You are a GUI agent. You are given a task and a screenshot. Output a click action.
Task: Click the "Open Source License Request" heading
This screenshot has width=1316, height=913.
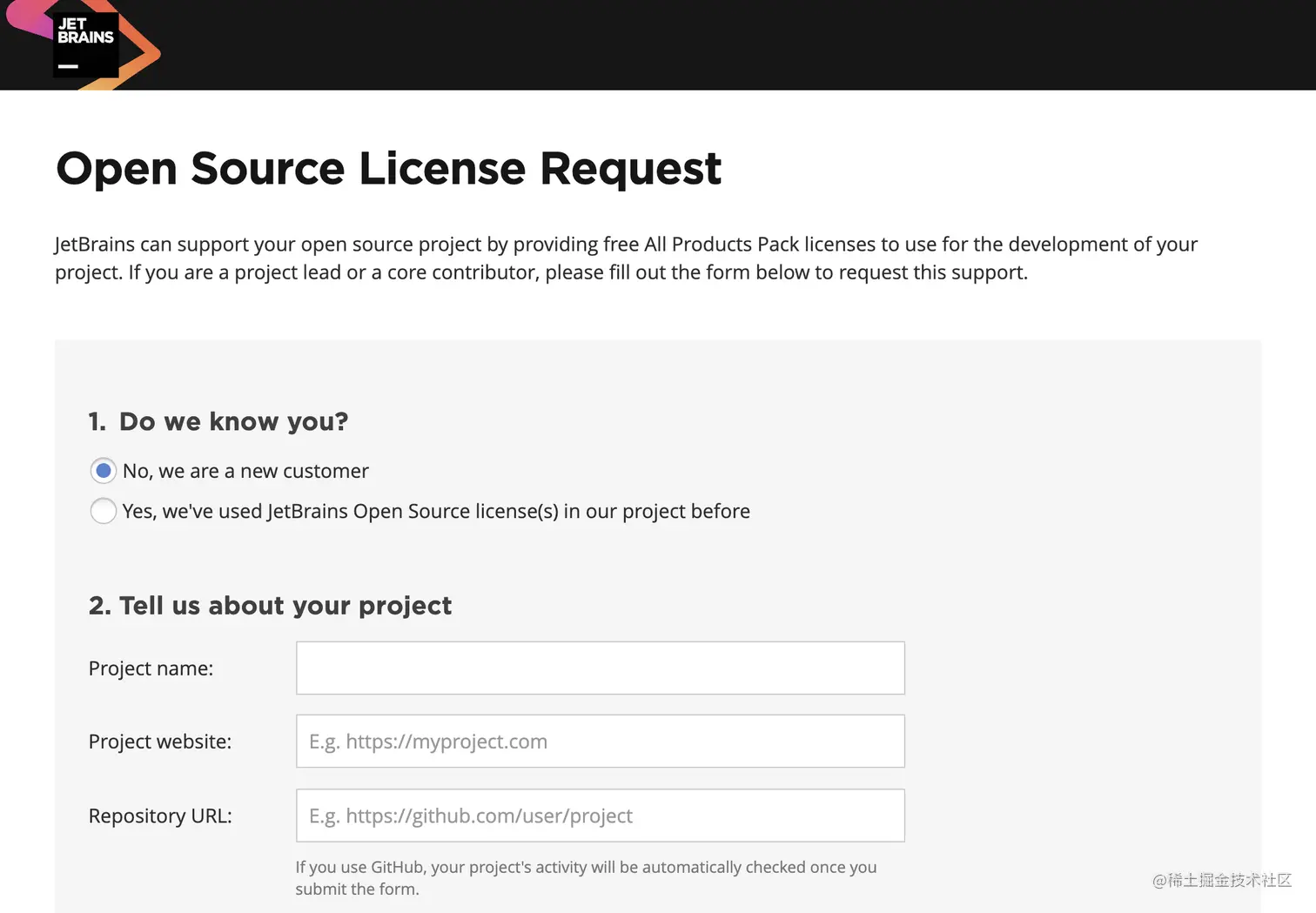pyautogui.click(x=388, y=169)
